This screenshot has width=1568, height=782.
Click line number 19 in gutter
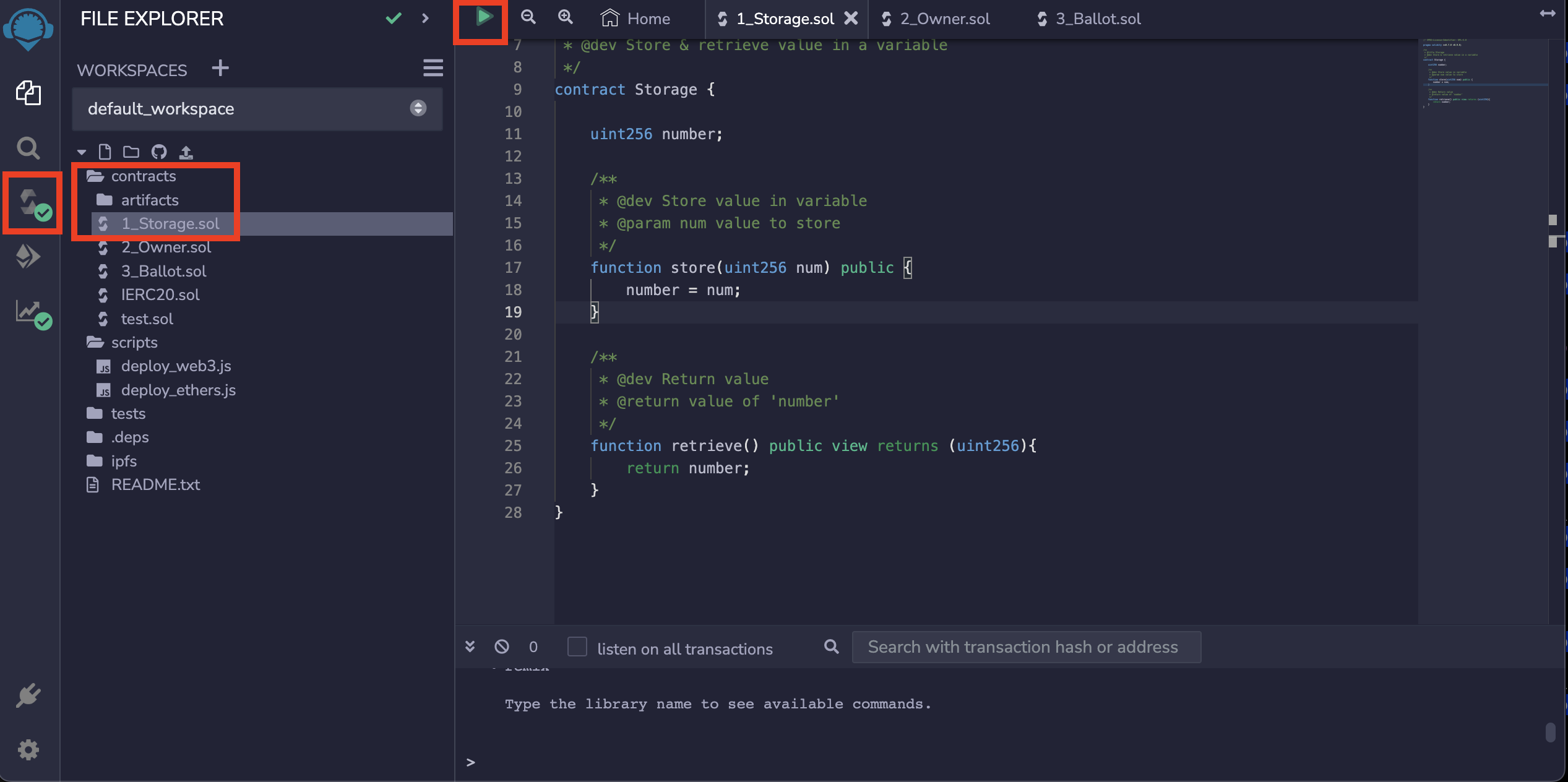(x=513, y=312)
